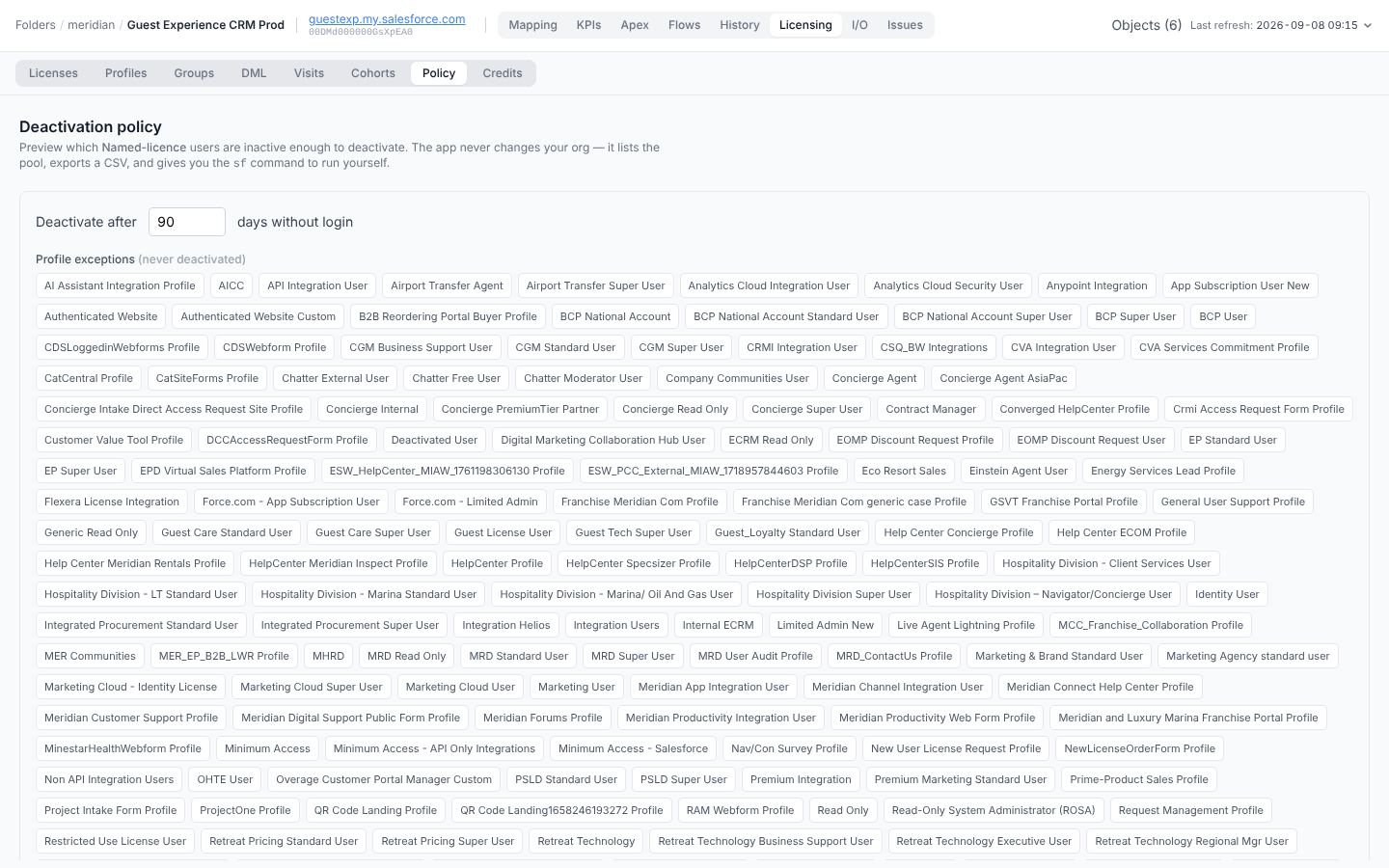Show the Issues tab

(x=905, y=25)
